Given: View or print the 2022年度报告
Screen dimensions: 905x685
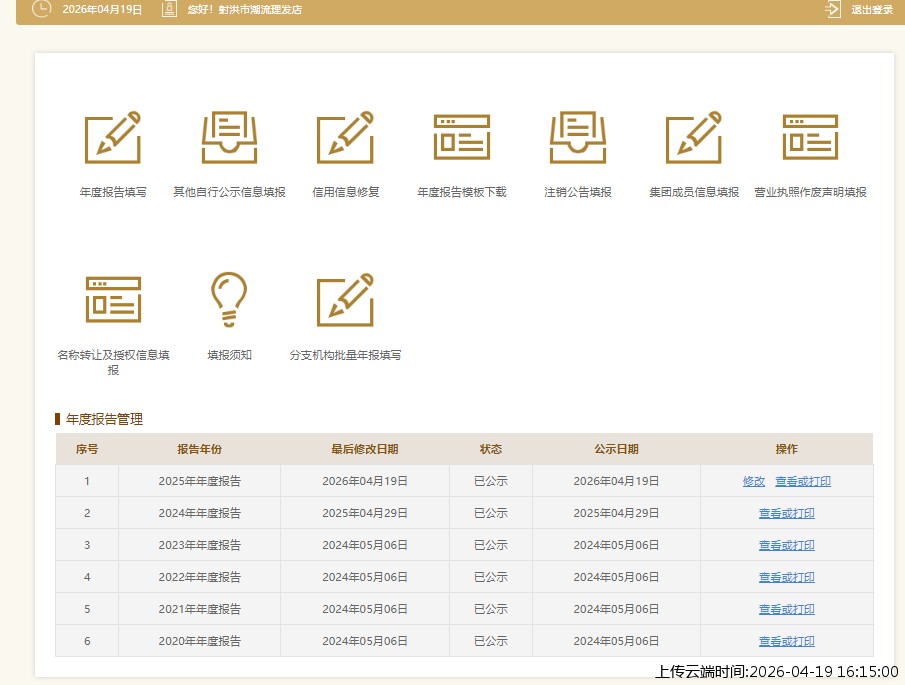Looking at the screenshot, I should tap(787, 577).
